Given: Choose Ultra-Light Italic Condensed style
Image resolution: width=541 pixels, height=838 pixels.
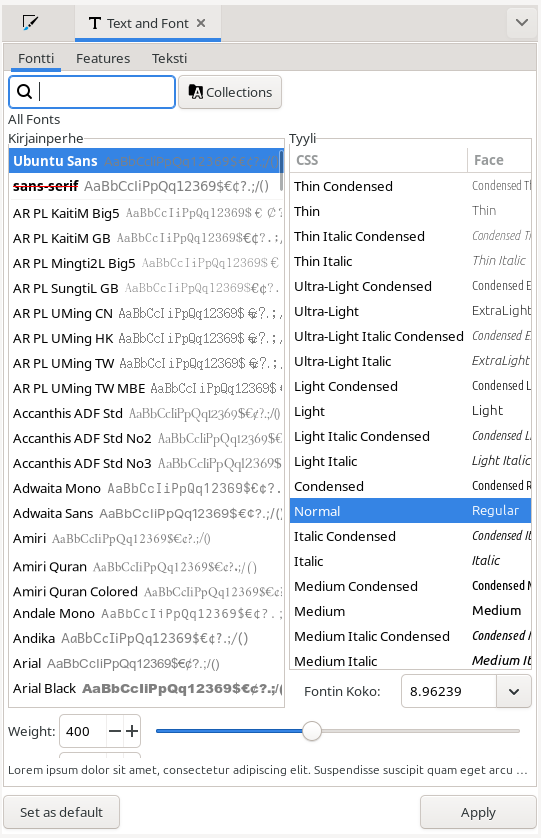Looking at the screenshot, I should (411, 336).
